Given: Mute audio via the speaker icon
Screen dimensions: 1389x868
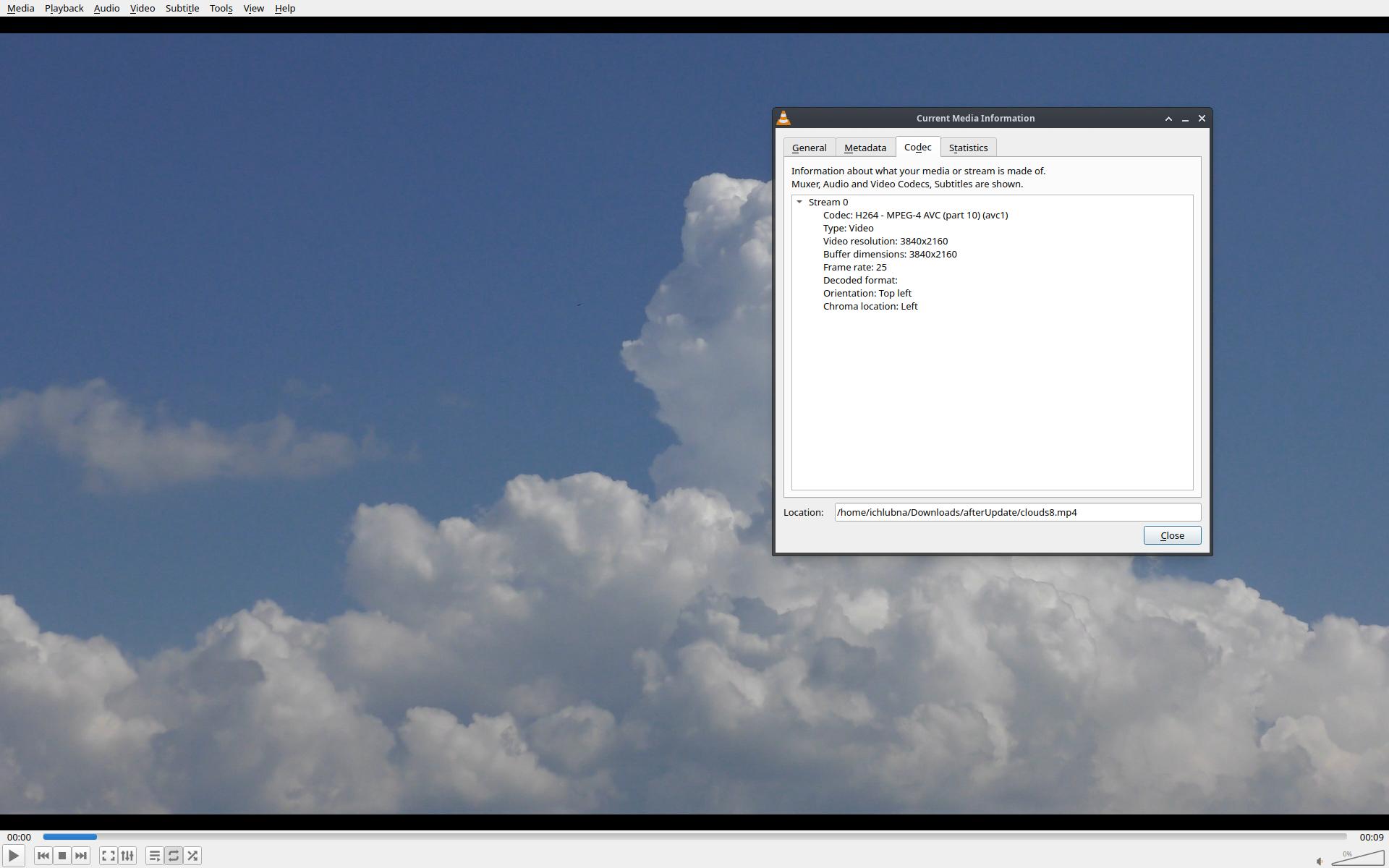Looking at the screenshot, I should point(1320,861).
